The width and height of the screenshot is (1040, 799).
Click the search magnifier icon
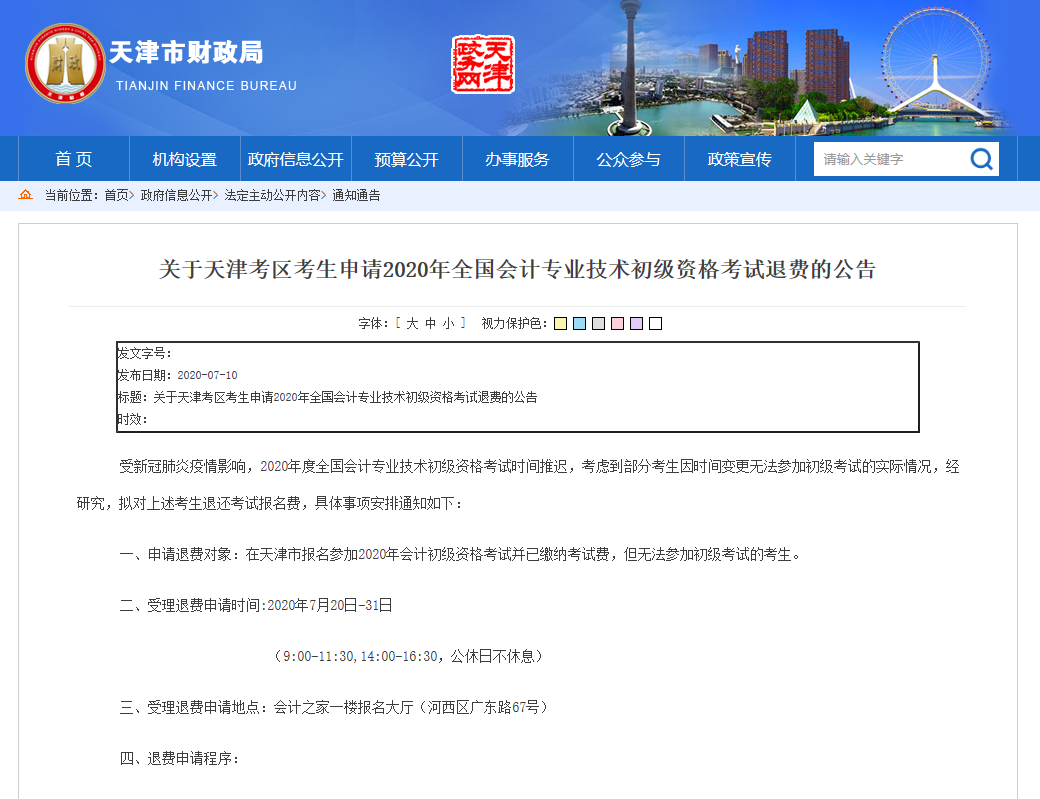pyautogui.click(x=981, y=159)
